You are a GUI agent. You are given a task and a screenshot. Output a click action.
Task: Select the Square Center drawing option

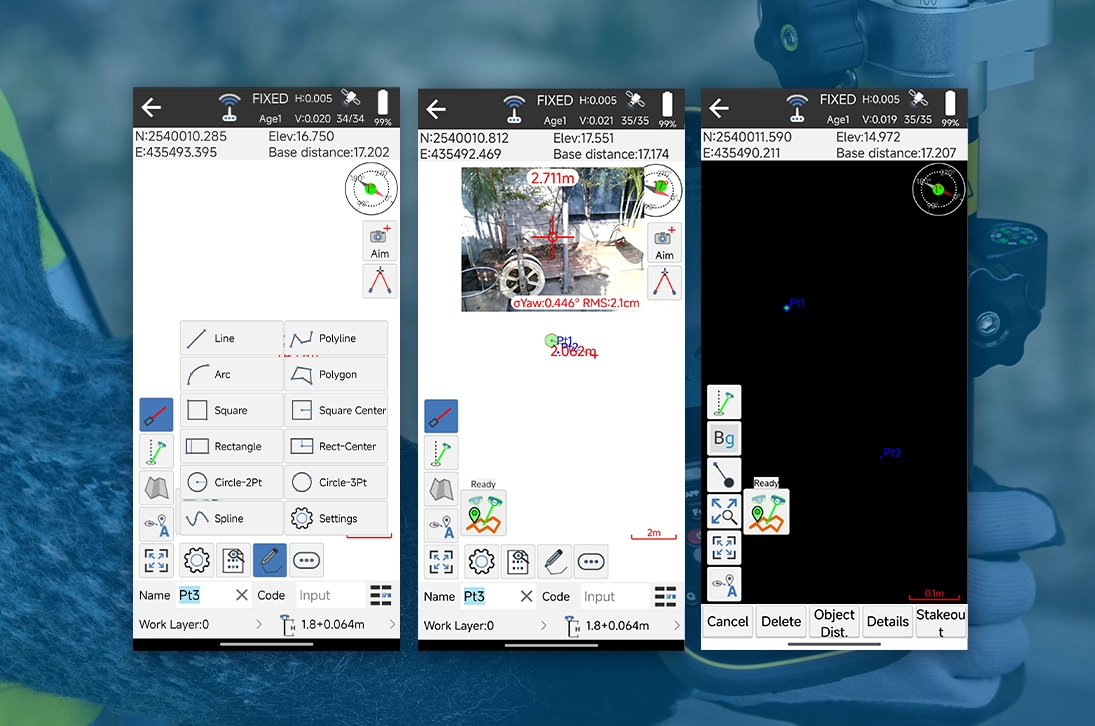click(336, 410)
